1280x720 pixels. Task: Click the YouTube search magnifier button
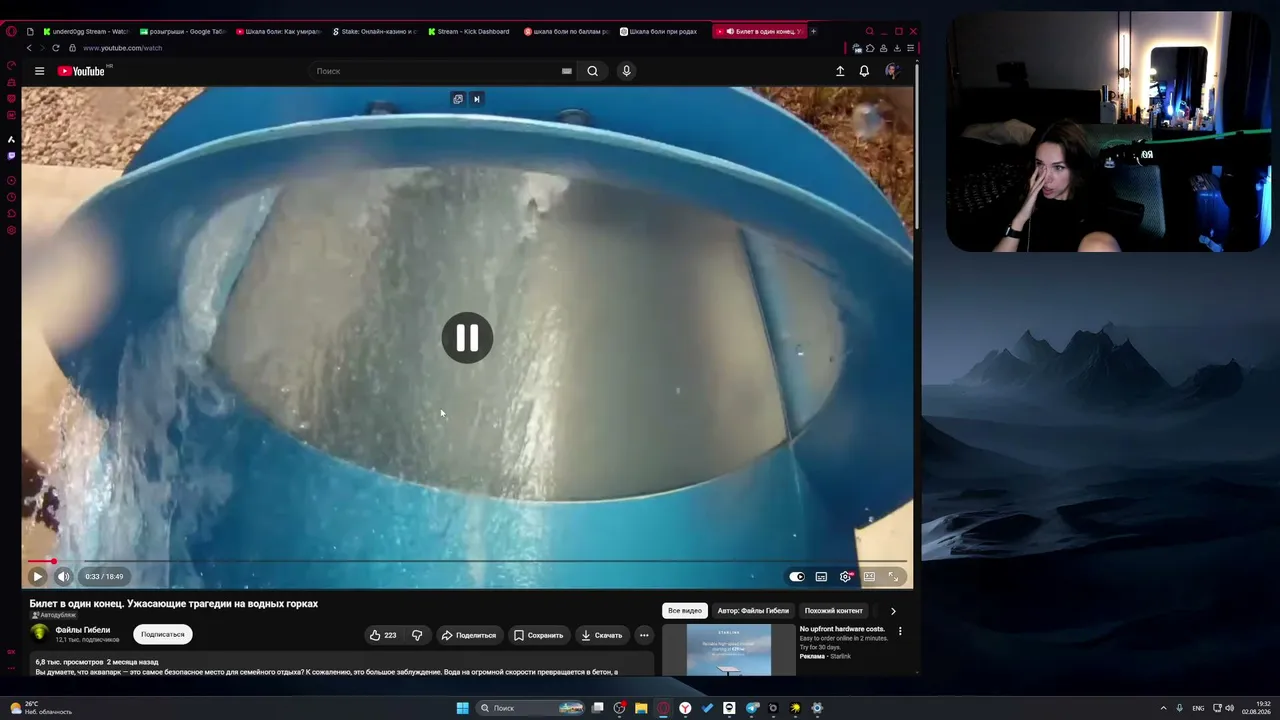592,71
